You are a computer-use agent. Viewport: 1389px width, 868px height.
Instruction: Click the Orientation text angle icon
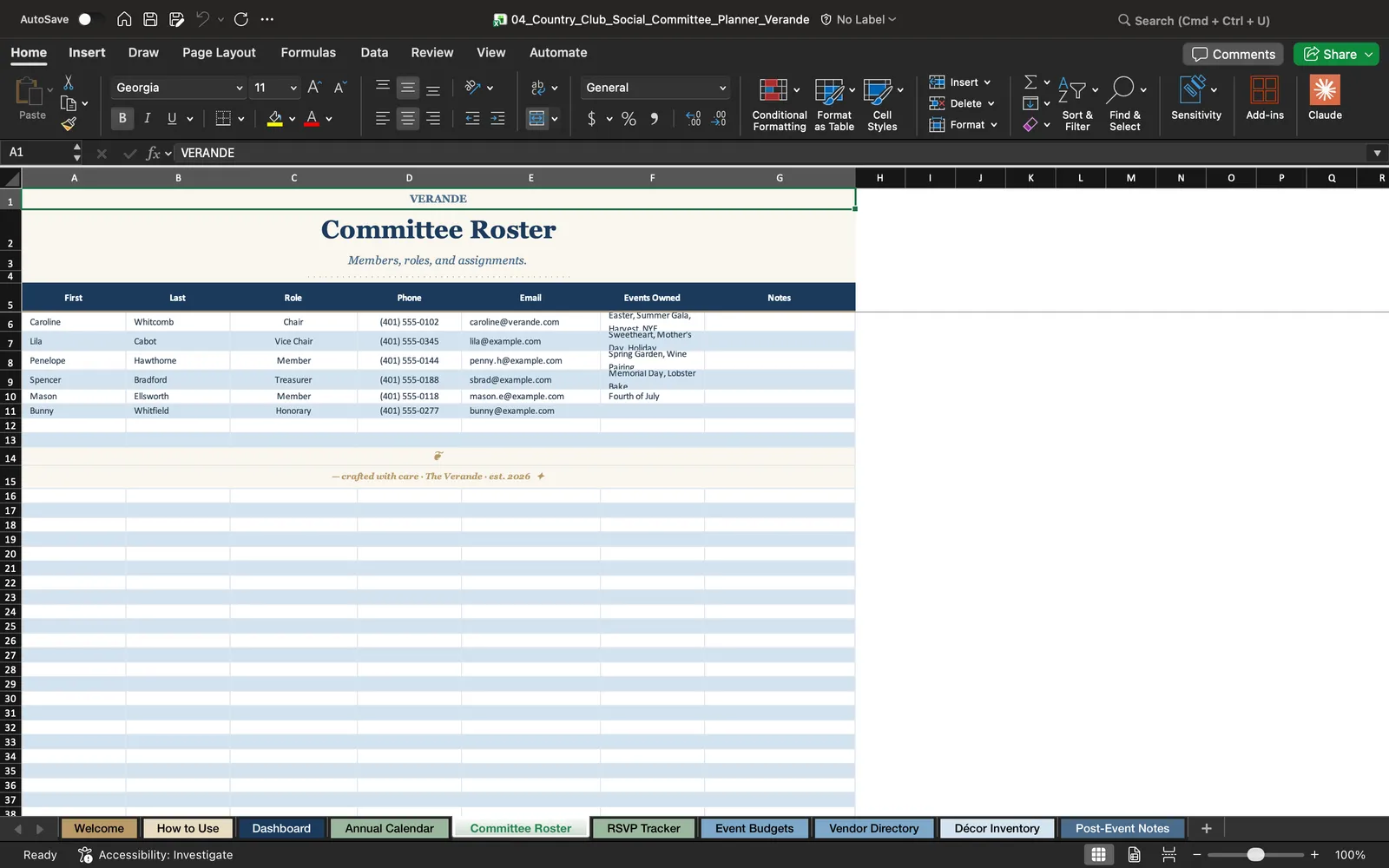[472, 87]
